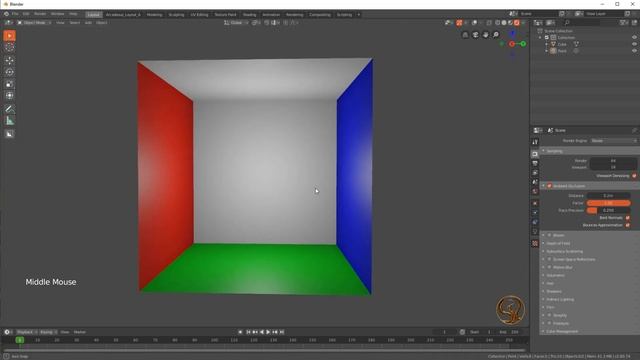640x360 pixels.
Task: Toggle the Viewport Denoising checkbox
Action: point(634,176)
